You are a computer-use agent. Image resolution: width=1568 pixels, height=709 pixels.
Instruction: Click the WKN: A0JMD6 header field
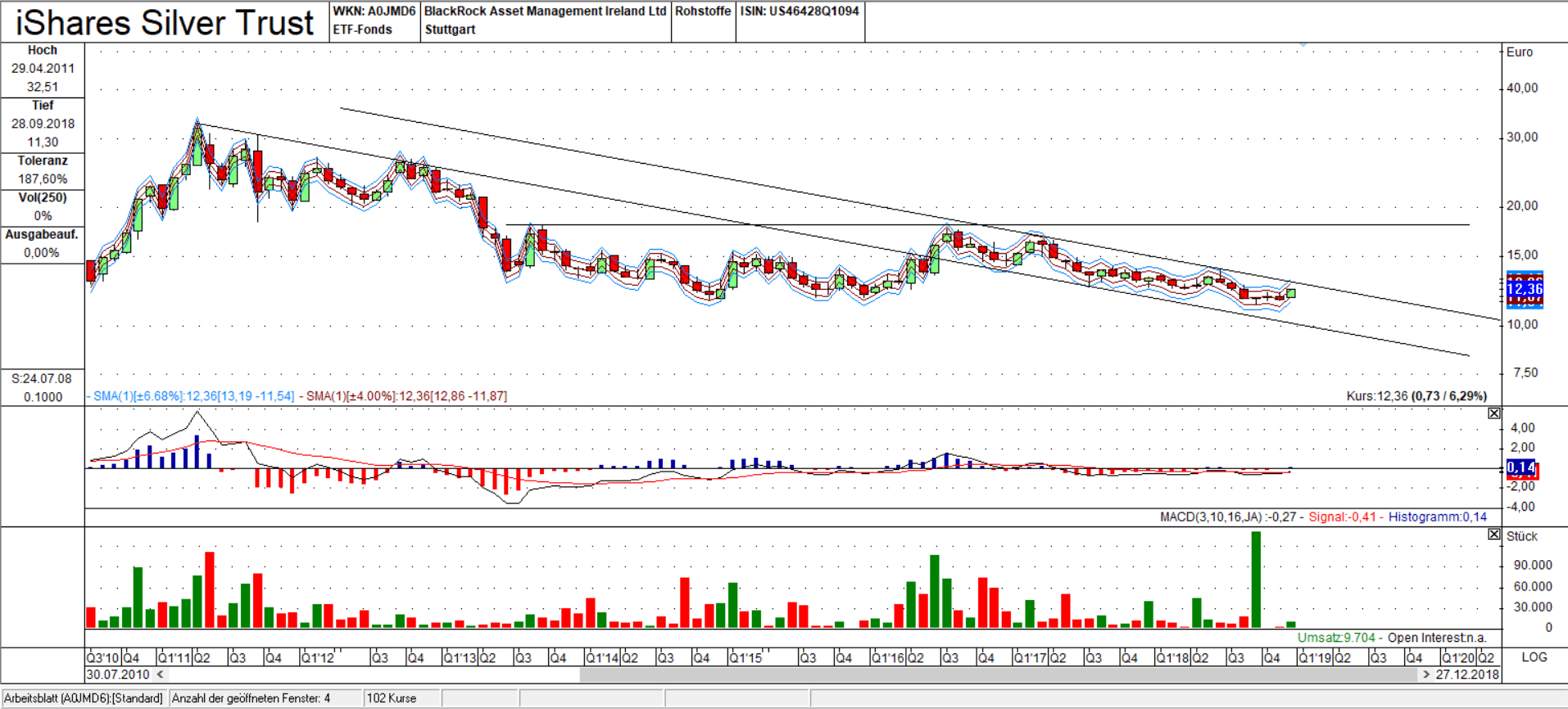pyautogui.click(x=374, y=11)
